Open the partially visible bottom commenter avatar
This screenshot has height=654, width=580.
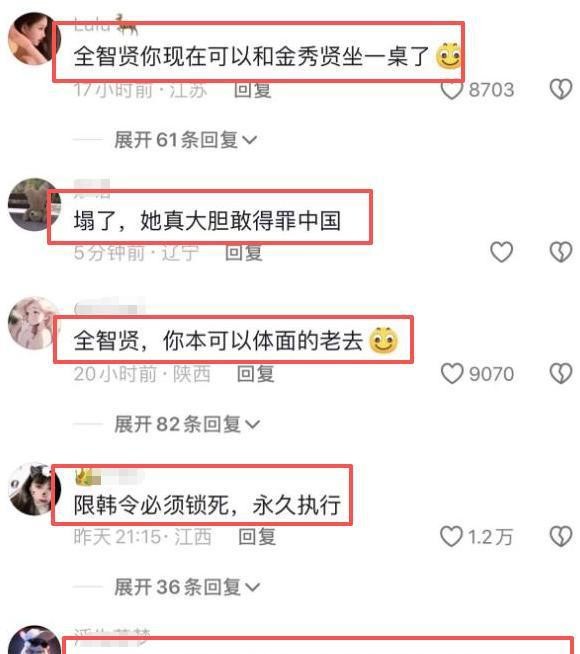34,640
